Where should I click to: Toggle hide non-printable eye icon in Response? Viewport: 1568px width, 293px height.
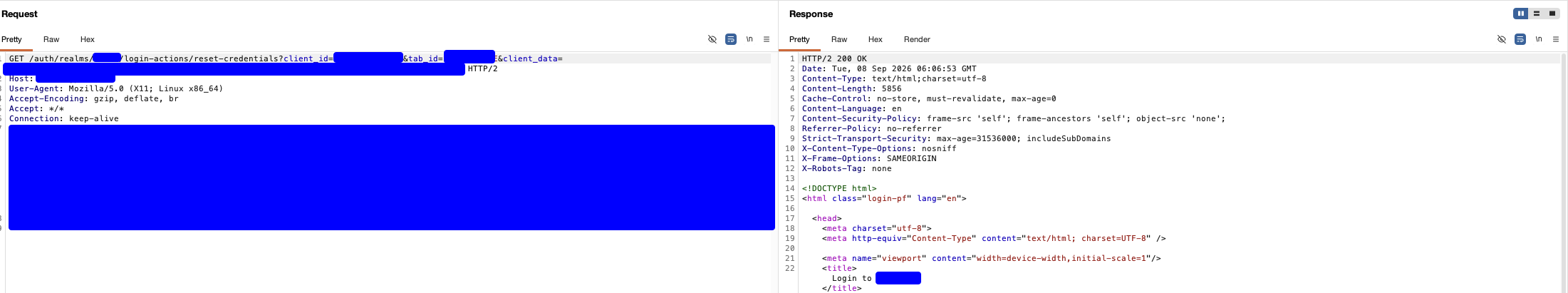click(x=1501, y=39)
